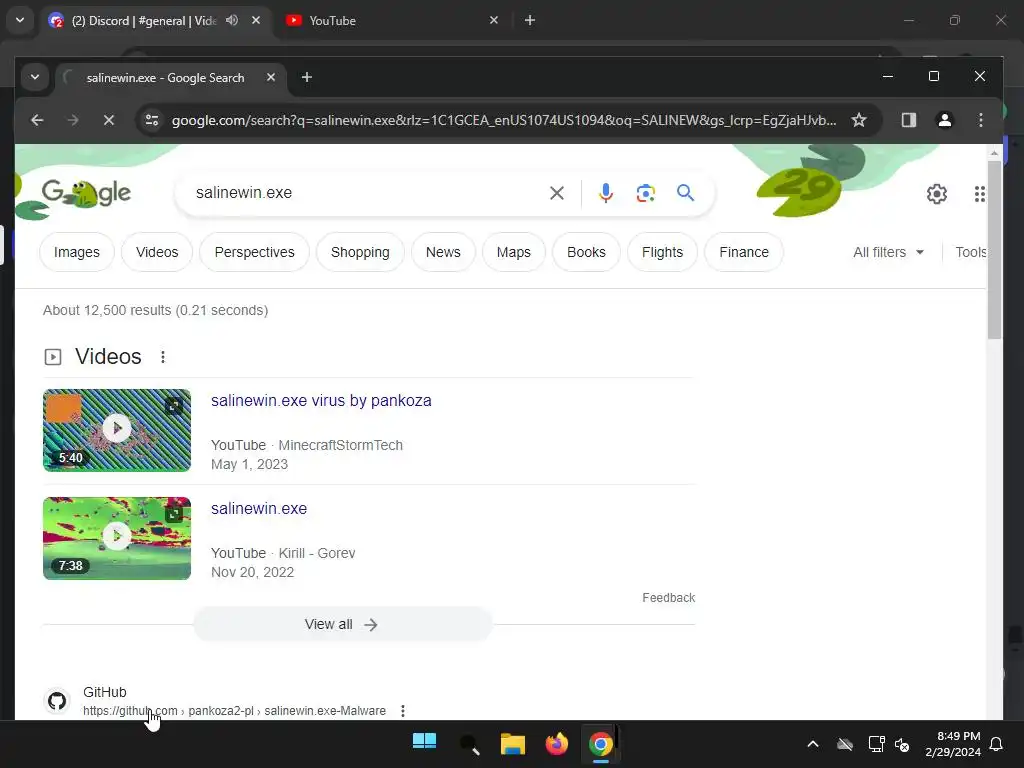Bookmark this page with the star icon
The height and width of the screenshot is (768, 1024).
pos(859,120)
